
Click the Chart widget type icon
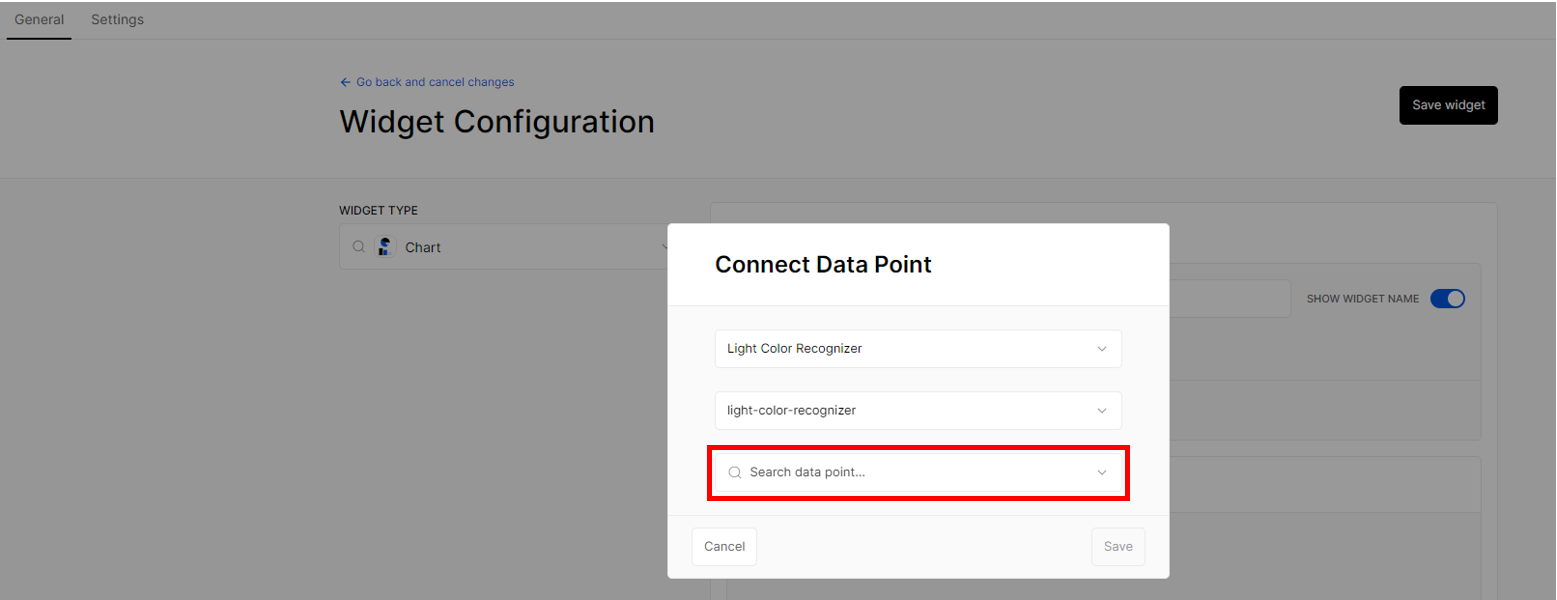(386, 247)
